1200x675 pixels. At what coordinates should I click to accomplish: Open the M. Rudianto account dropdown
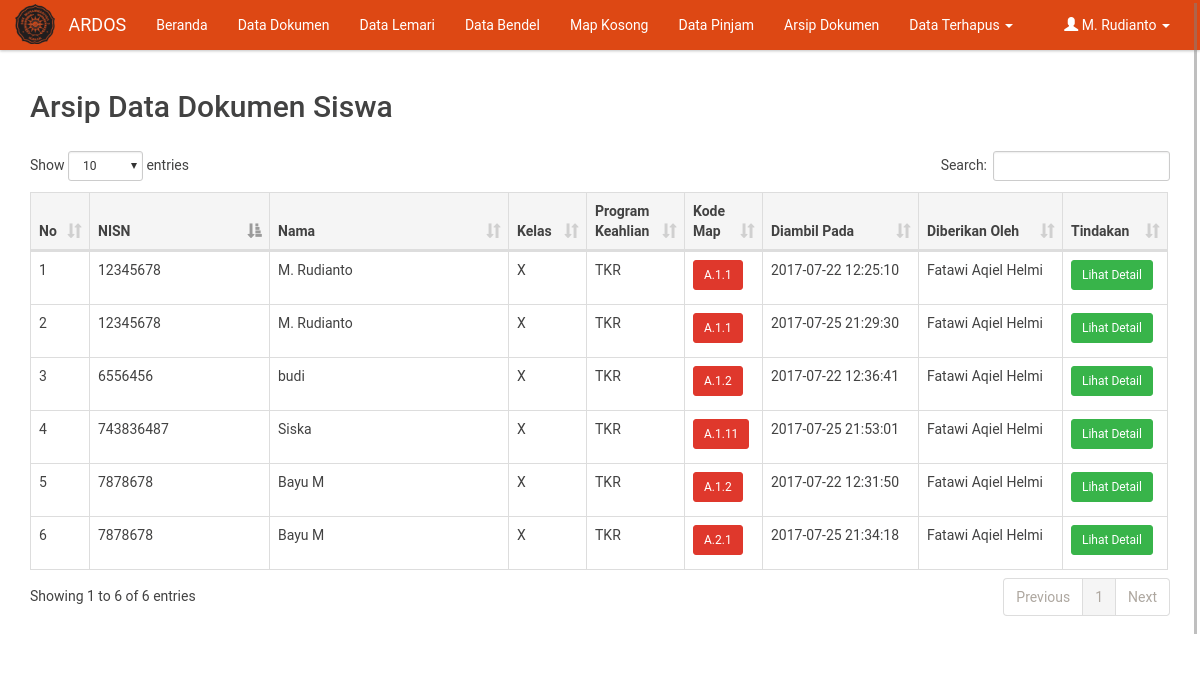pos(1117,24)
